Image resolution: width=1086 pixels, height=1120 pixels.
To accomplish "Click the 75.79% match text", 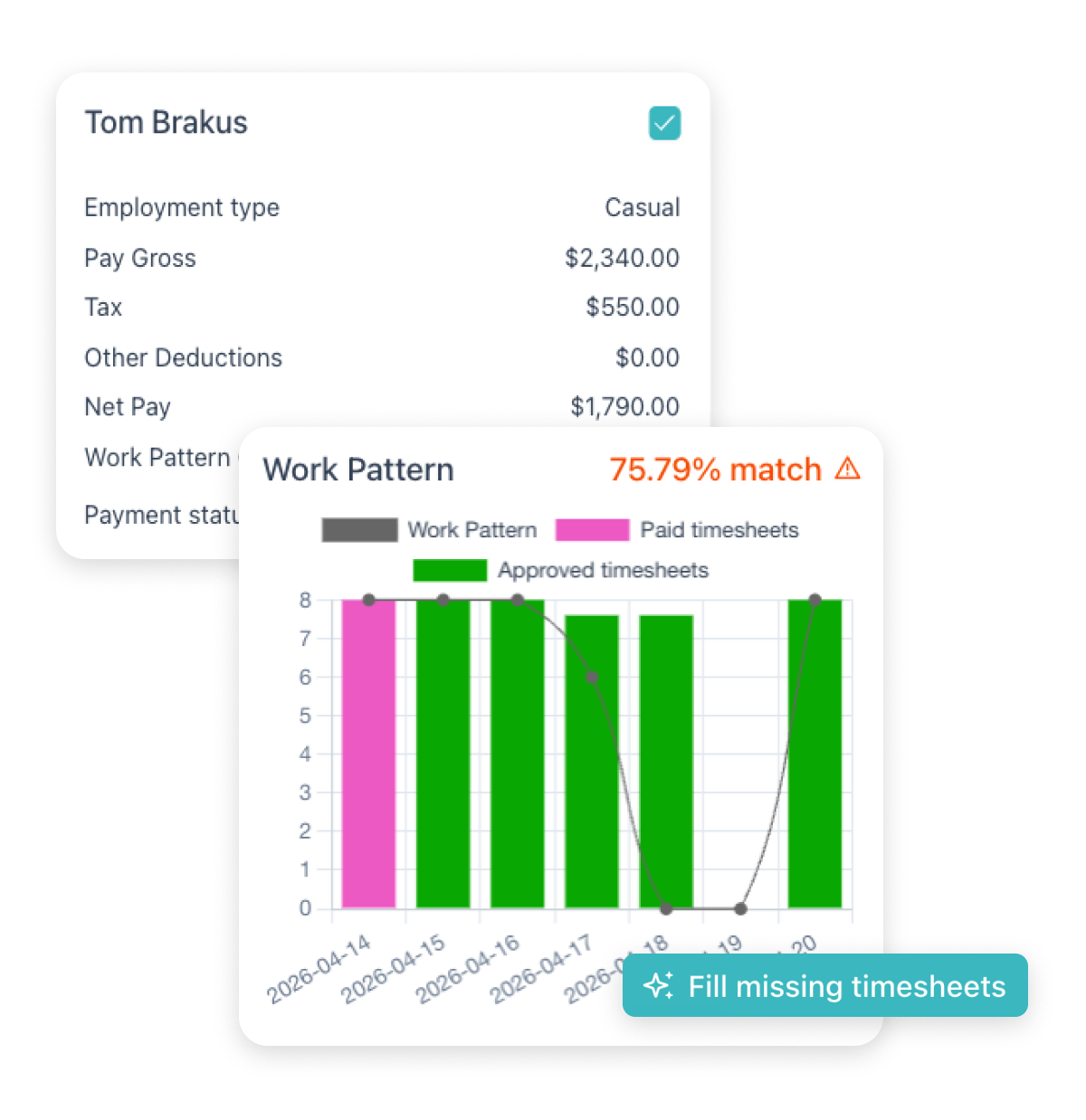I will (x=715, y=470).
